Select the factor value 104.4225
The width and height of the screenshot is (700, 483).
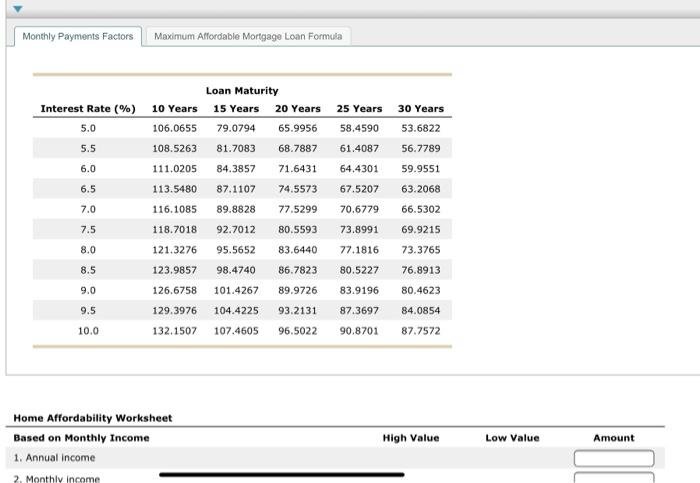pos(236,310)
